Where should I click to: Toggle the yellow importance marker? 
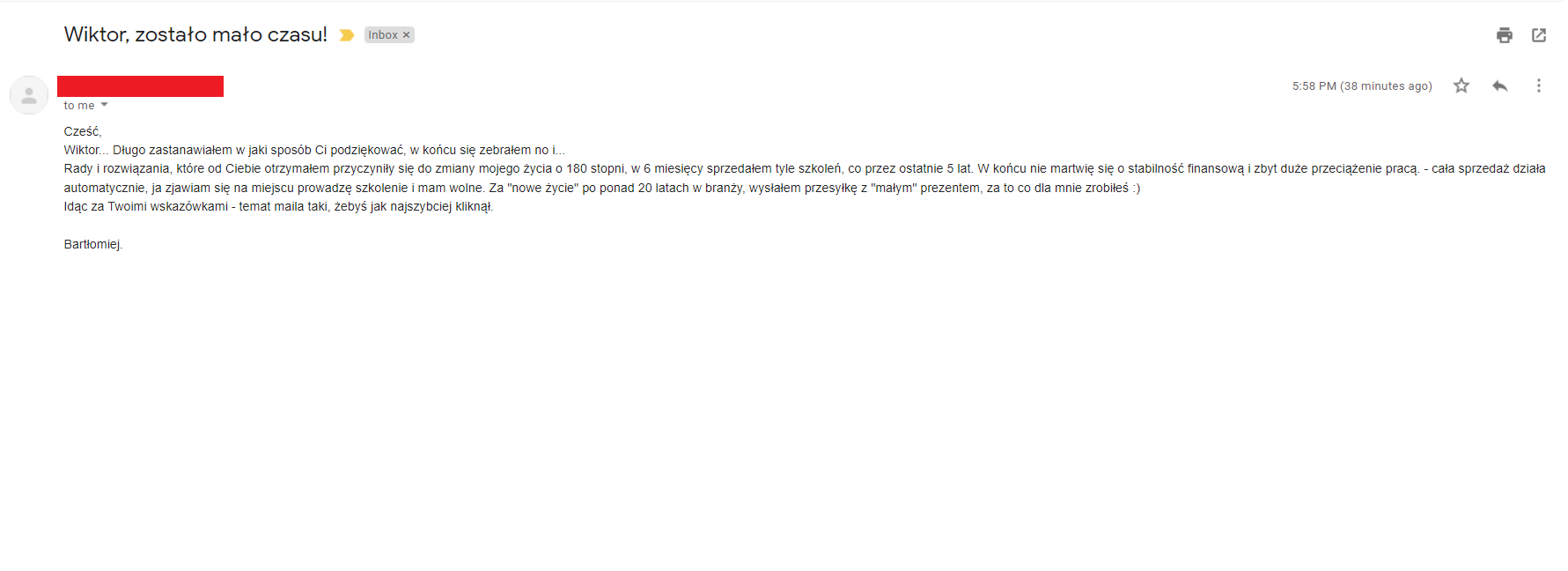(x=347, y=35)
